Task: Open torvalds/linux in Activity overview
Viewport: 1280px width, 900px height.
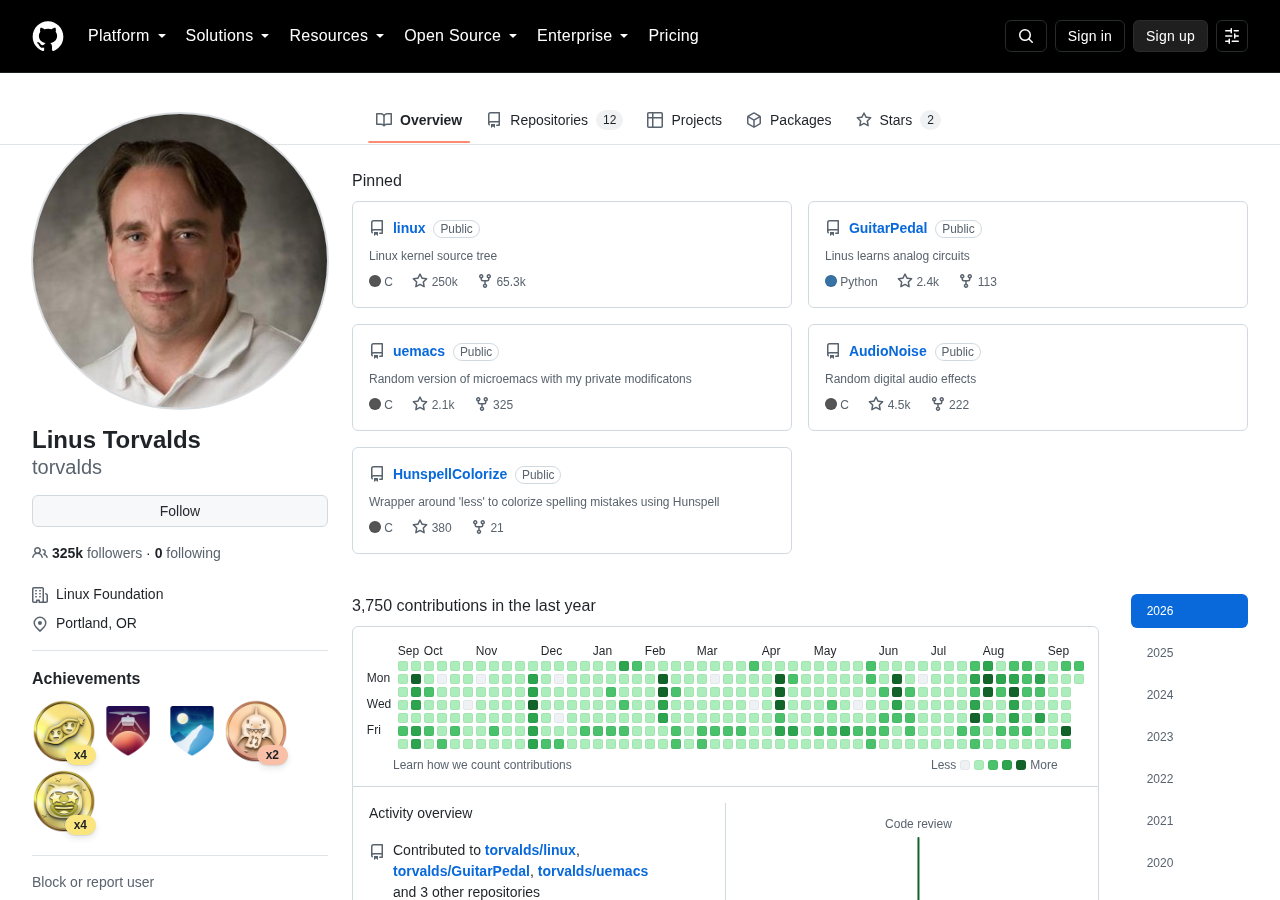Action: pos(530,850)
